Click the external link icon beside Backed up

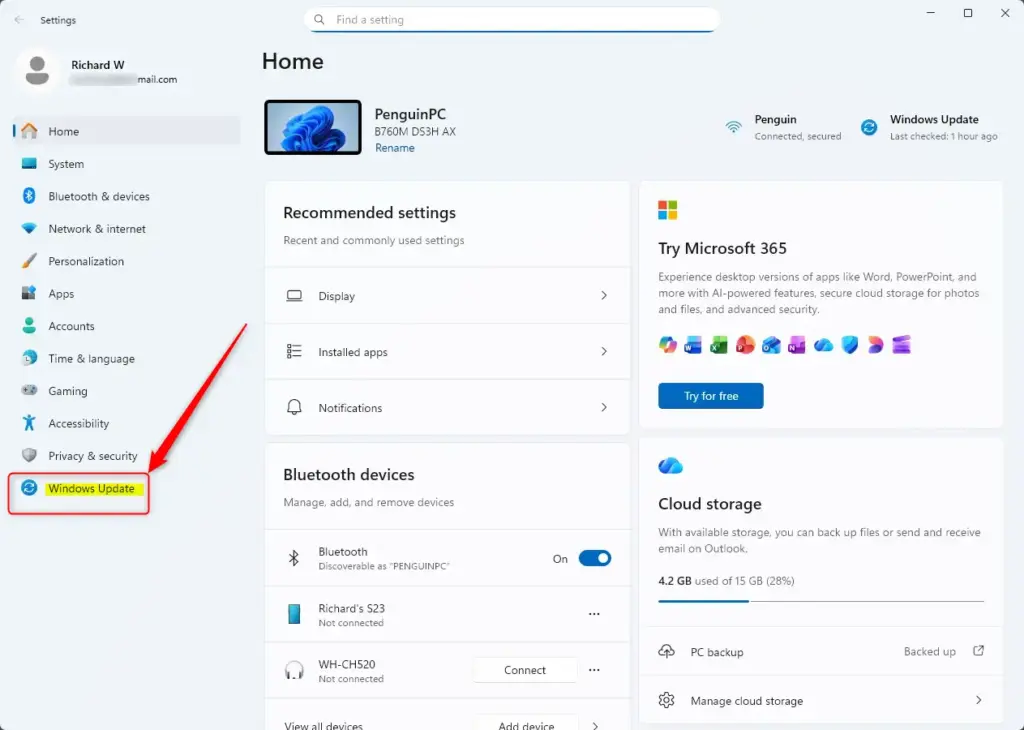978,650
